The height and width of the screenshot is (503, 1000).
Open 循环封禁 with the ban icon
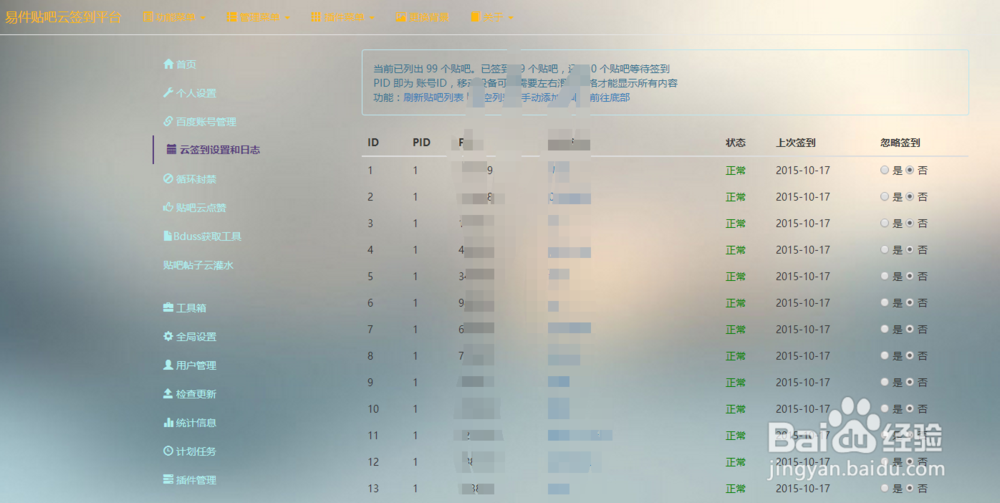tap(189, 179)
